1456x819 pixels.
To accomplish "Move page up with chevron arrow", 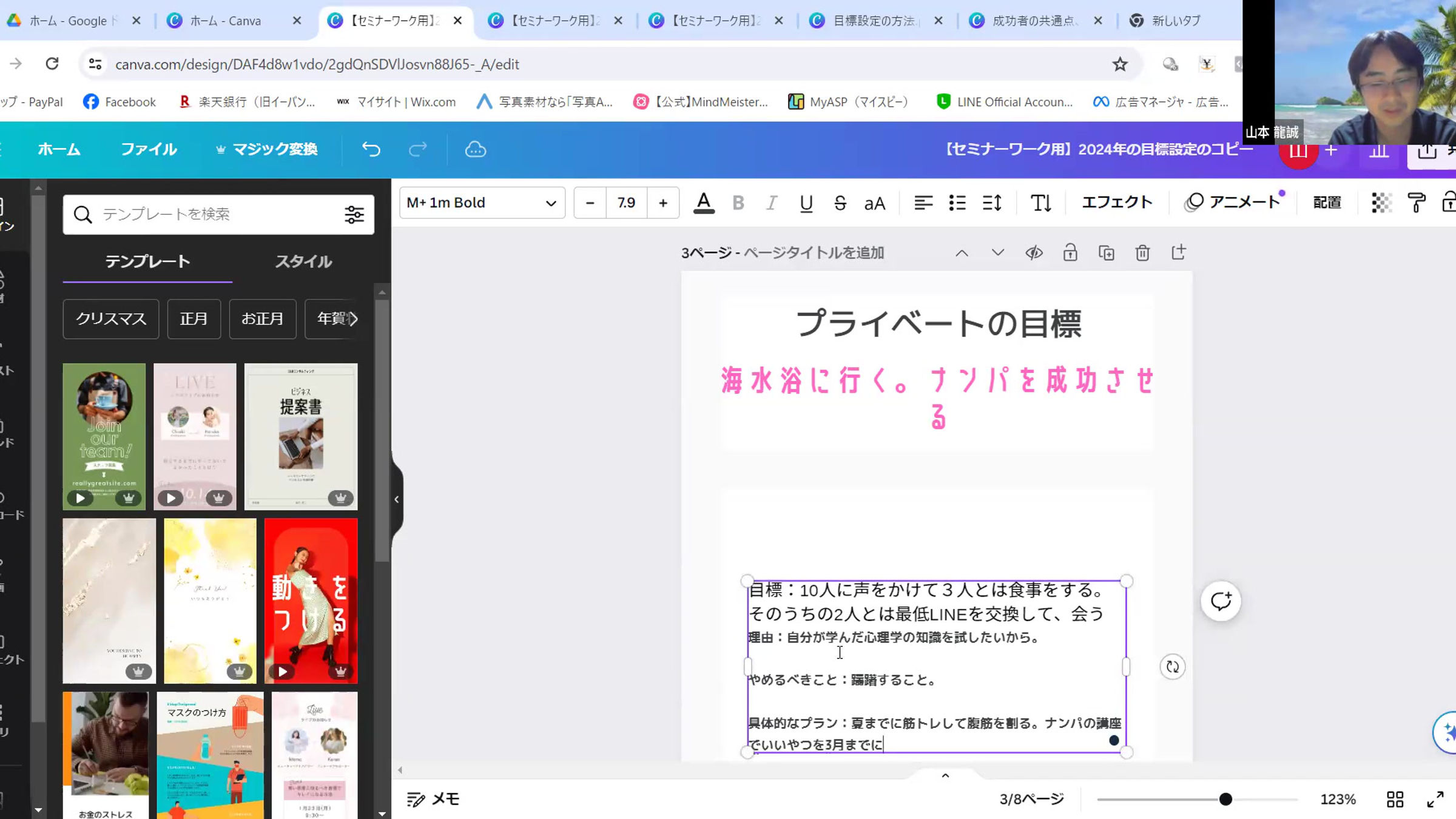I will click(962, 253).
